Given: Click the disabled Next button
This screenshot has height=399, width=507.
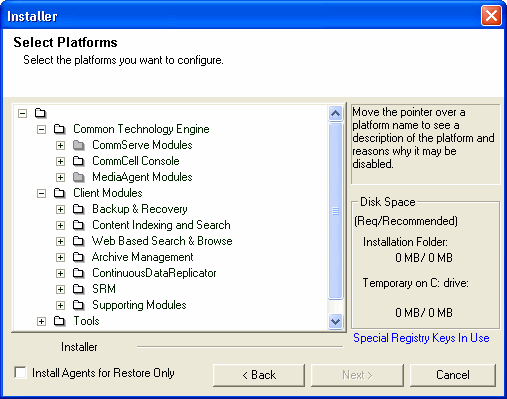Looking at the screenshot, I should click(x=357, y=375).
